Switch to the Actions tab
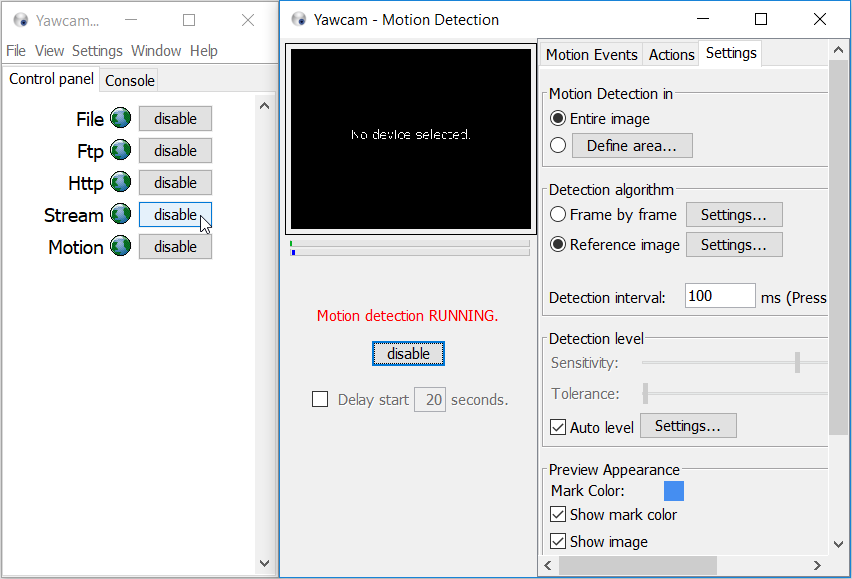The height and width of the screenshot is (579, 852). 672,55
